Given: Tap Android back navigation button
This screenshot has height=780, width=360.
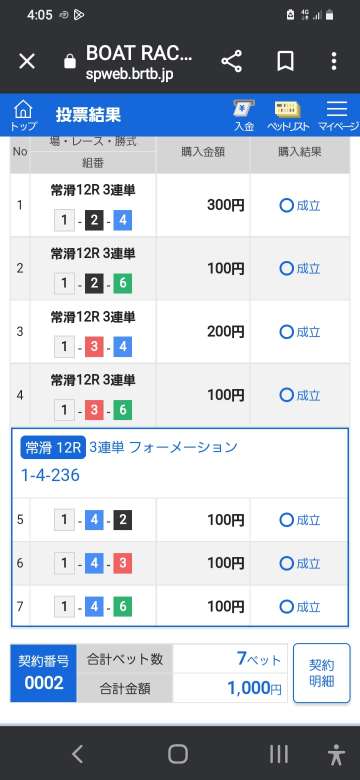Looking at the screenshot, I should [x=78, y=754].
